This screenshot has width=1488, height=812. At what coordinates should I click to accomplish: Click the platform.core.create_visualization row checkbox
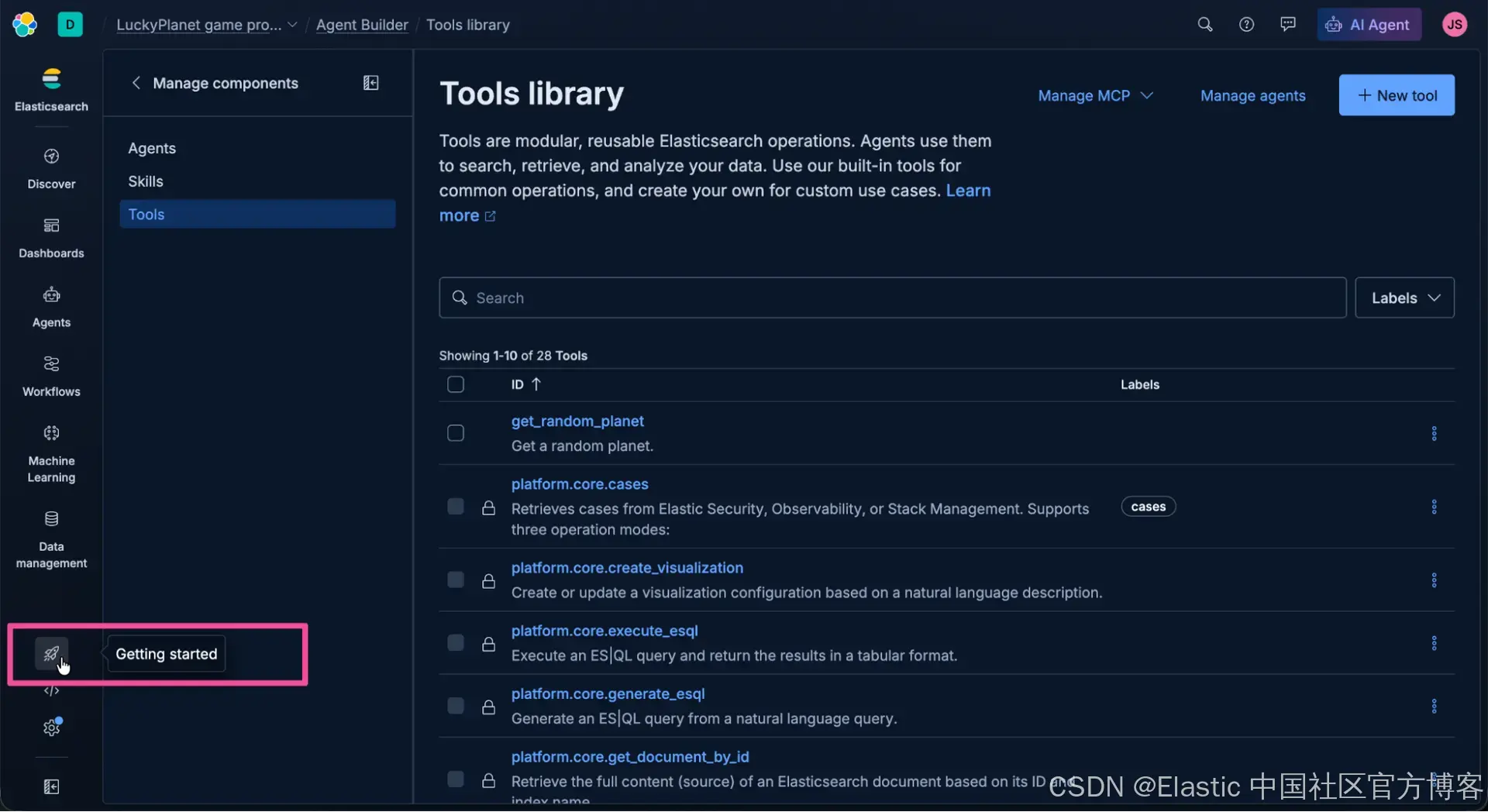point(456,580)
